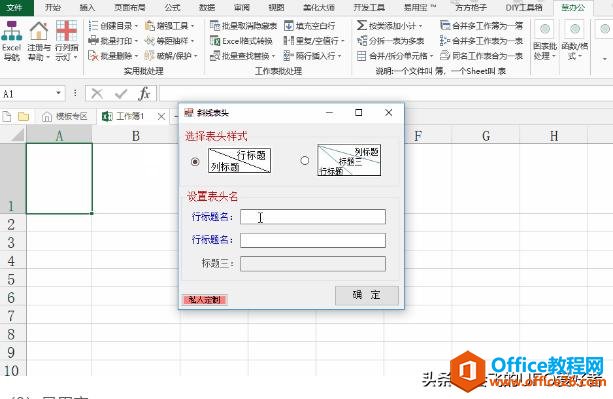Switch to the 开发工具 Developer tab
Screen dimensions: 613x399
369,7
